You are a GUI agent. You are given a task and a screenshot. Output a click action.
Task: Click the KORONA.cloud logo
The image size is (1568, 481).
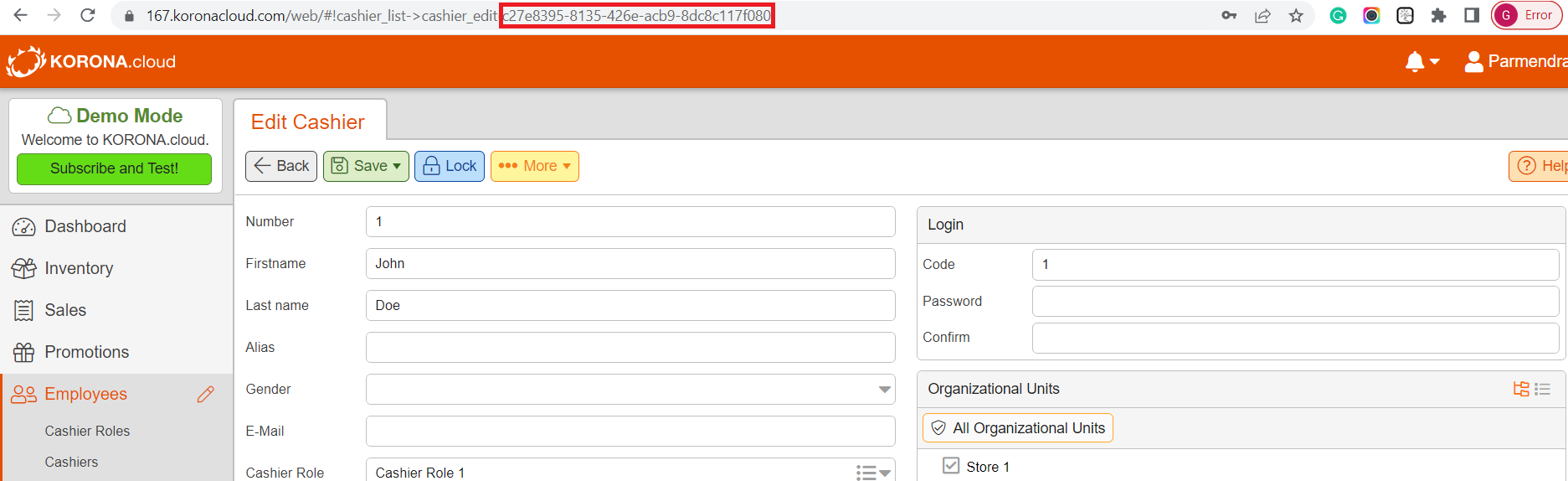pos(91,61)
